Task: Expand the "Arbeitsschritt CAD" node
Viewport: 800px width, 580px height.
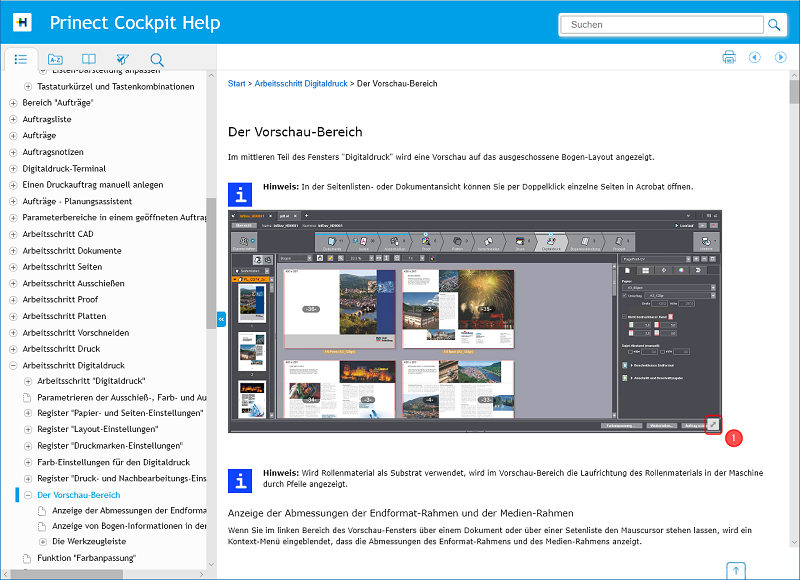Action: point(13,235)
